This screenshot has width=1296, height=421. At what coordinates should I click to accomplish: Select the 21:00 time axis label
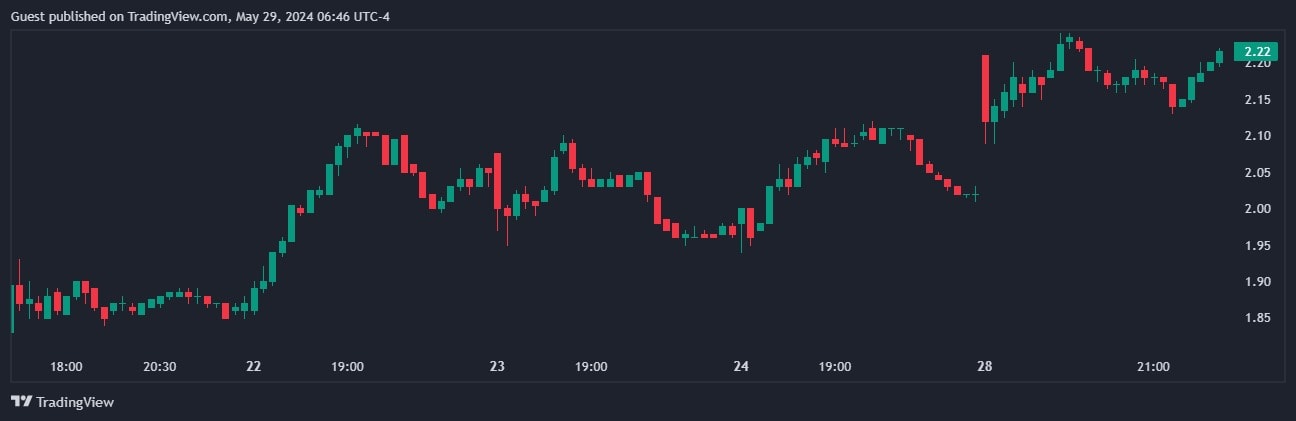point(1153,367)
